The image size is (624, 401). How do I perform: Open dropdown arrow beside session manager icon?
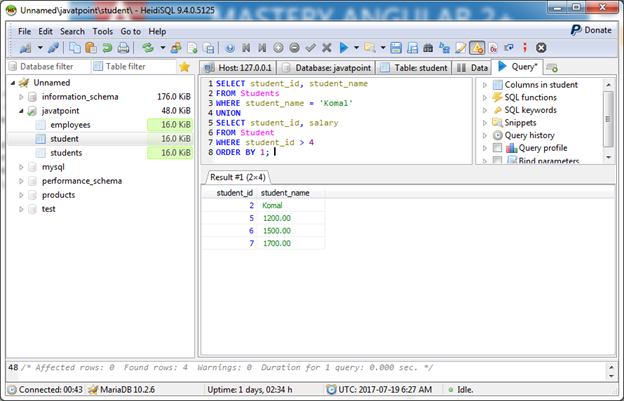pyautogui.click(x=40, y=48)
